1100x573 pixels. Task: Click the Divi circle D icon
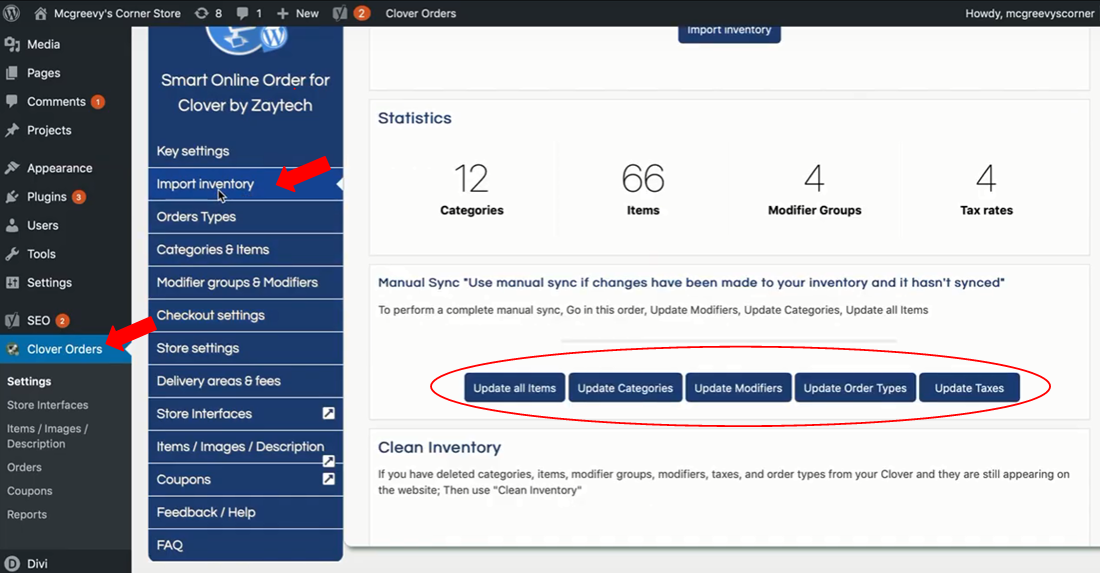[x=12, y=564]
